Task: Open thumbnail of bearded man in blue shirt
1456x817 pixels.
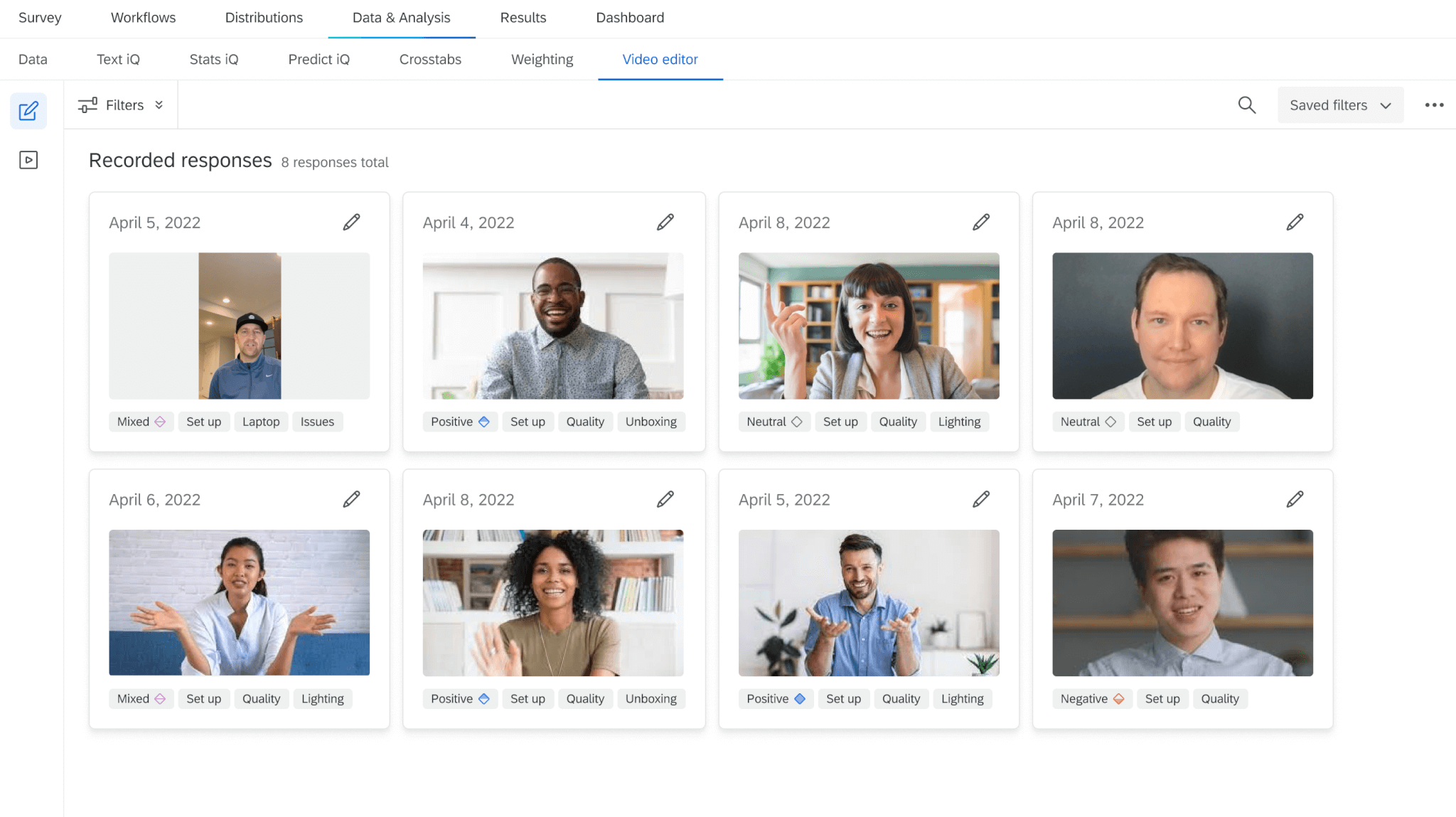Action: 869,602
